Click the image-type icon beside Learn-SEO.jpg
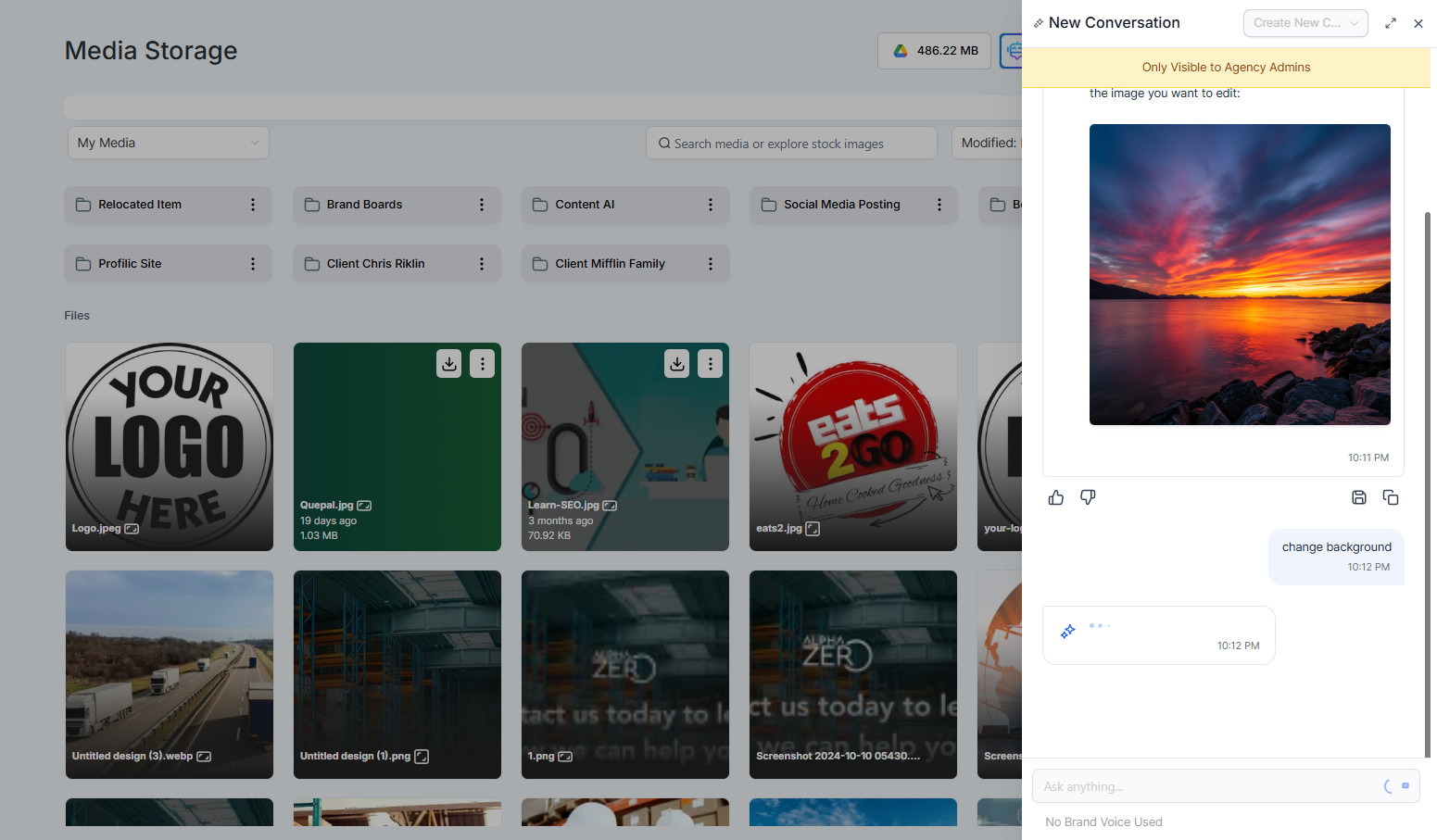The height and width of the screenshot is (840, 1437). 610,506
